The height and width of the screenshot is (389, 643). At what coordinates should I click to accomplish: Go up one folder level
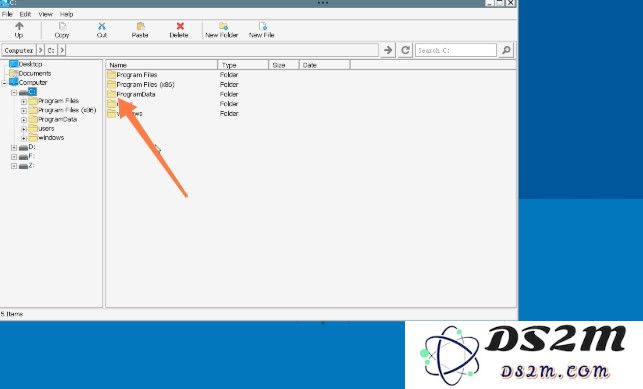point(19,30)
